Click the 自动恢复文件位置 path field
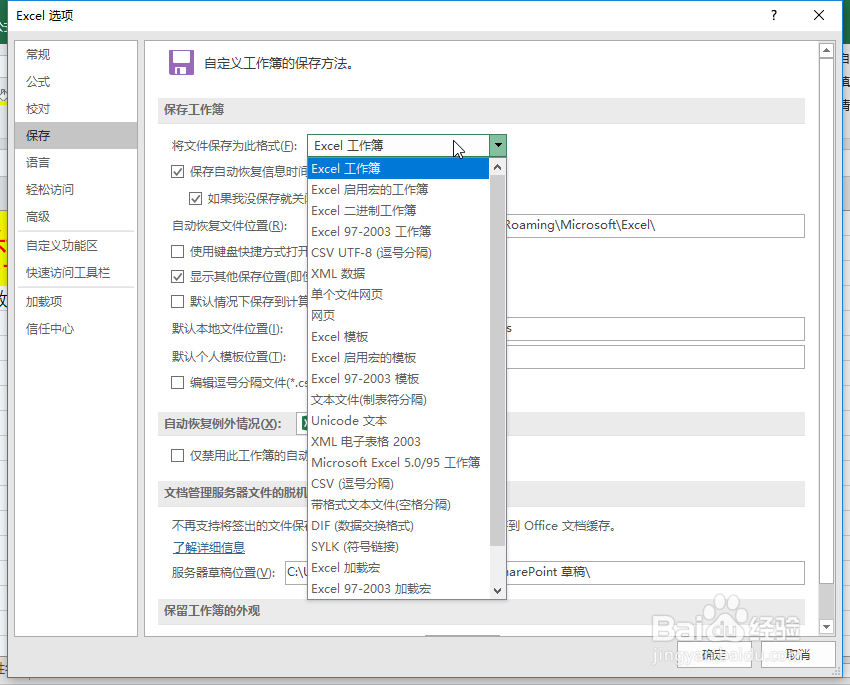Screen dimensions: 850x685 654,225
